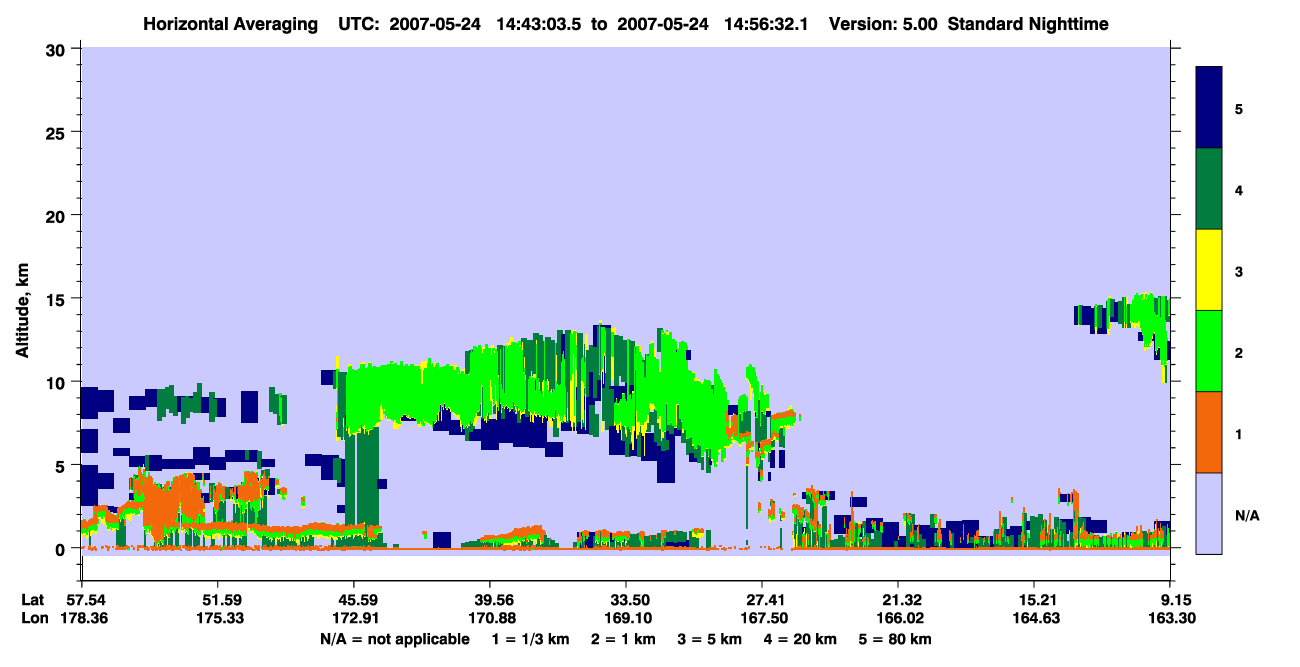This screenshot has height=667, width=1300.
Task: Click the legend text '5 = 80 km'
Action: click(x=896, y=639)
